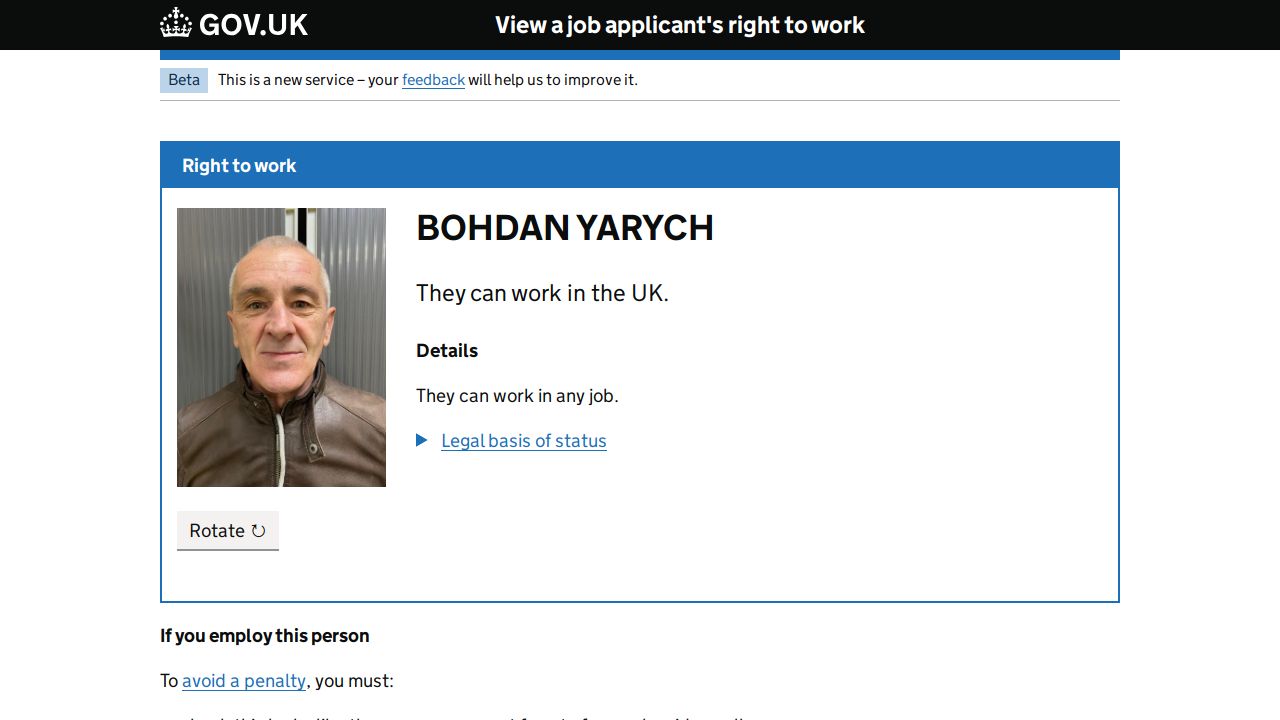Open the feedback link in the beta banner
Viewport: 1280px width, 720px height.
(x=433, y=80)
